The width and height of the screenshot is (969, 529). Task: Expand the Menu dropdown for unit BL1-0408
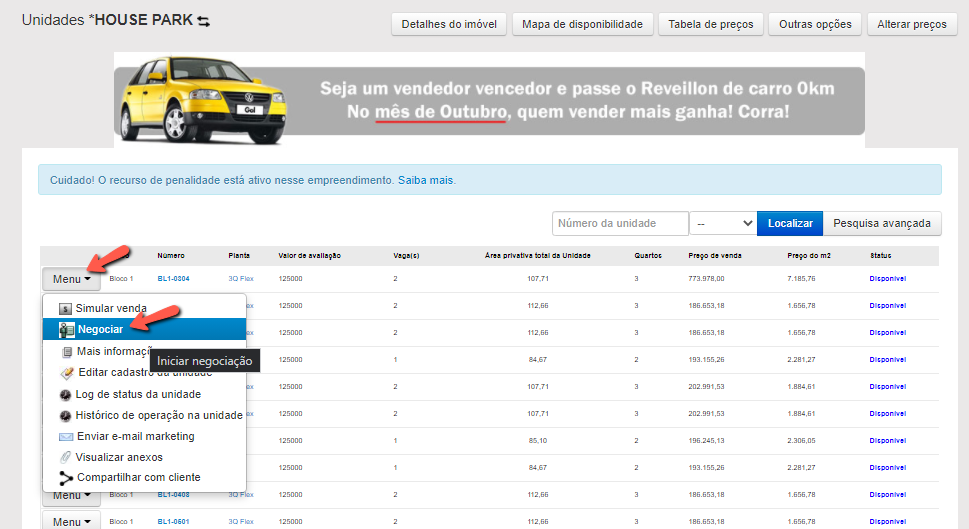[72, 495]
